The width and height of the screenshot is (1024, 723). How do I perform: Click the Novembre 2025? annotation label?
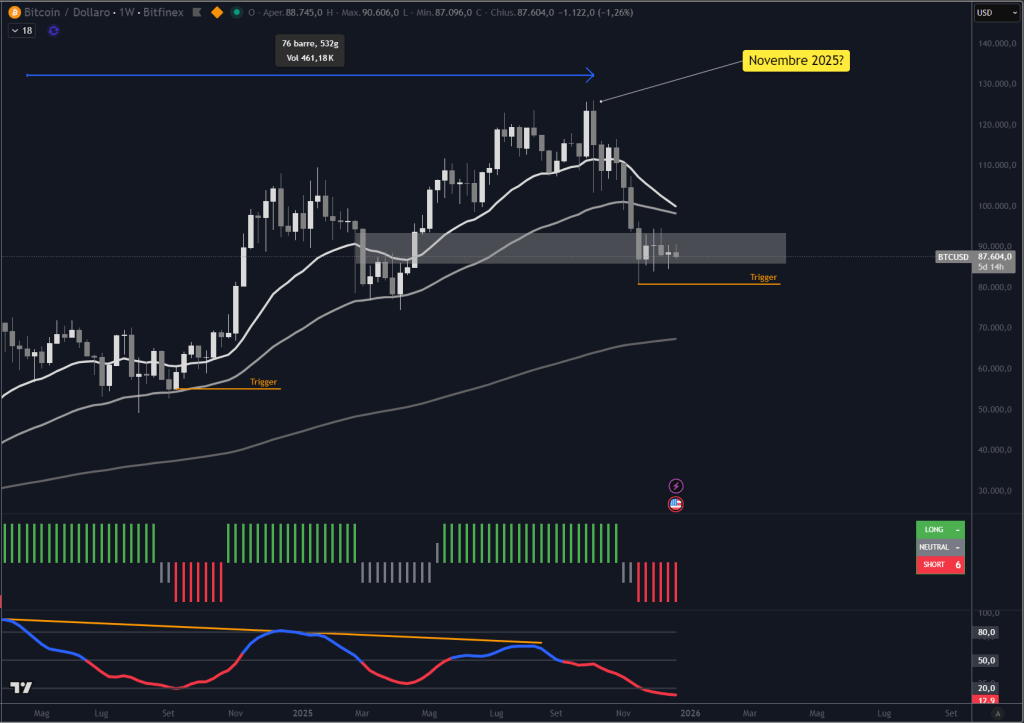[x=795, y=61]
